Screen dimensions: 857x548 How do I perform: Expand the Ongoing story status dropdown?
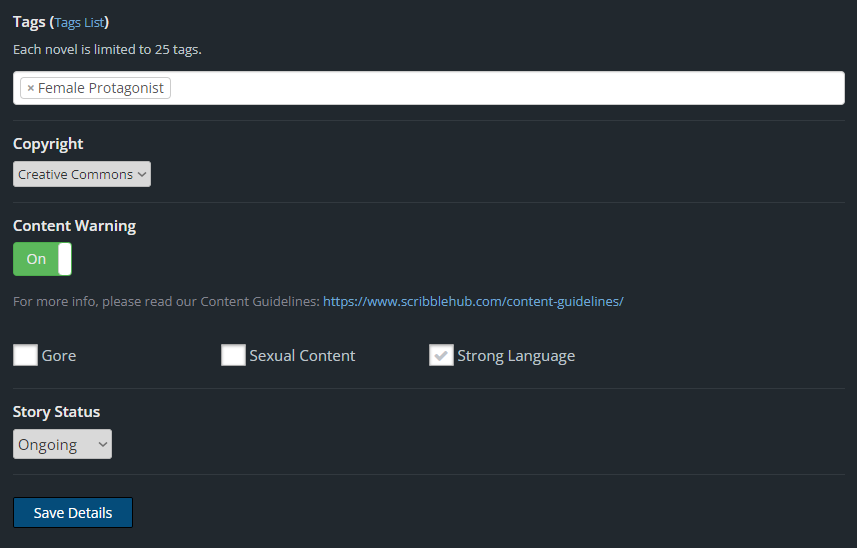pos(62,445)
